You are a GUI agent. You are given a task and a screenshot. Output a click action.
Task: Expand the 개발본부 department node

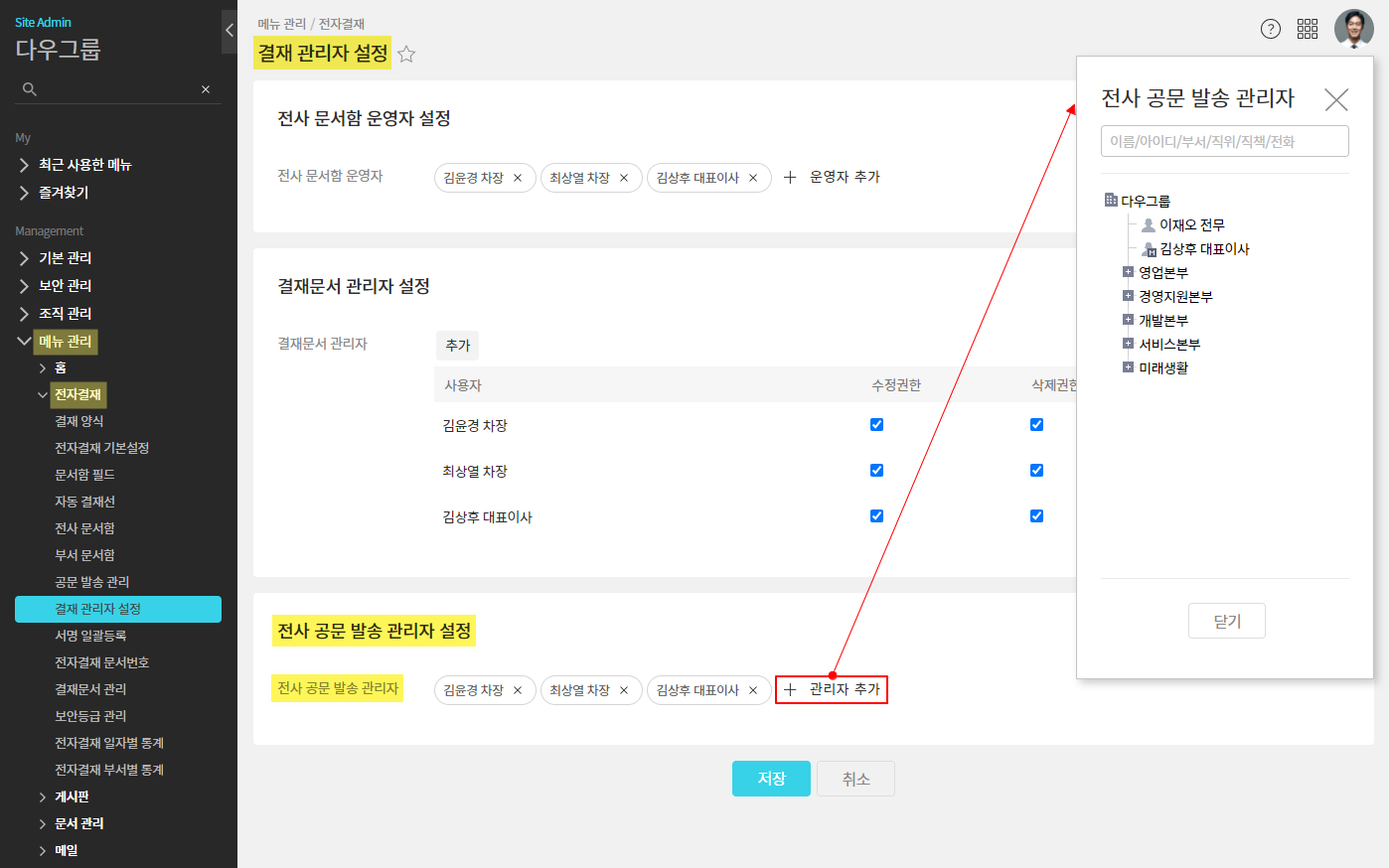click(1128, 320)
